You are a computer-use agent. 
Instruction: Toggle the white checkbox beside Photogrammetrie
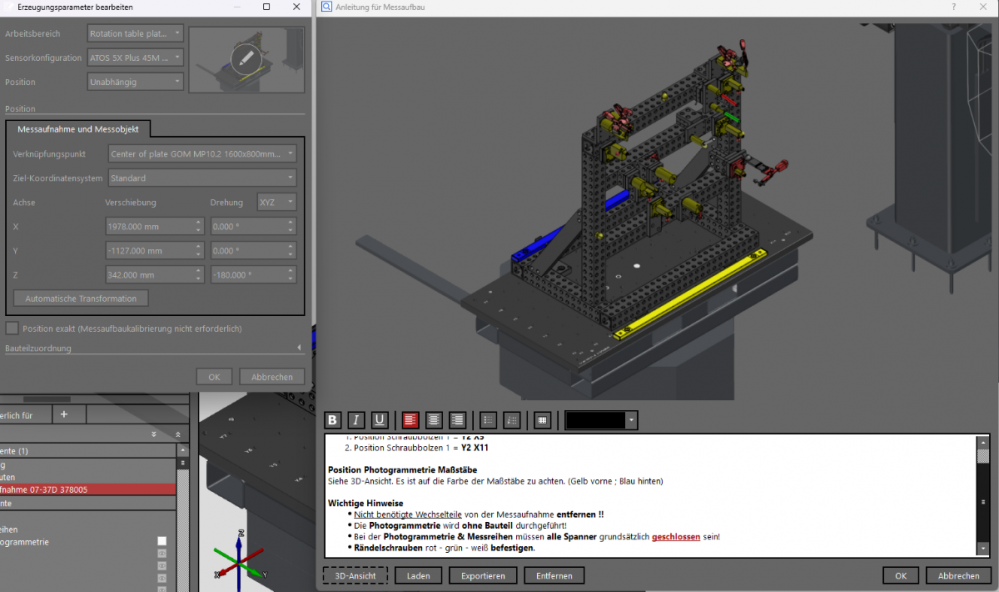pos(162,542)
